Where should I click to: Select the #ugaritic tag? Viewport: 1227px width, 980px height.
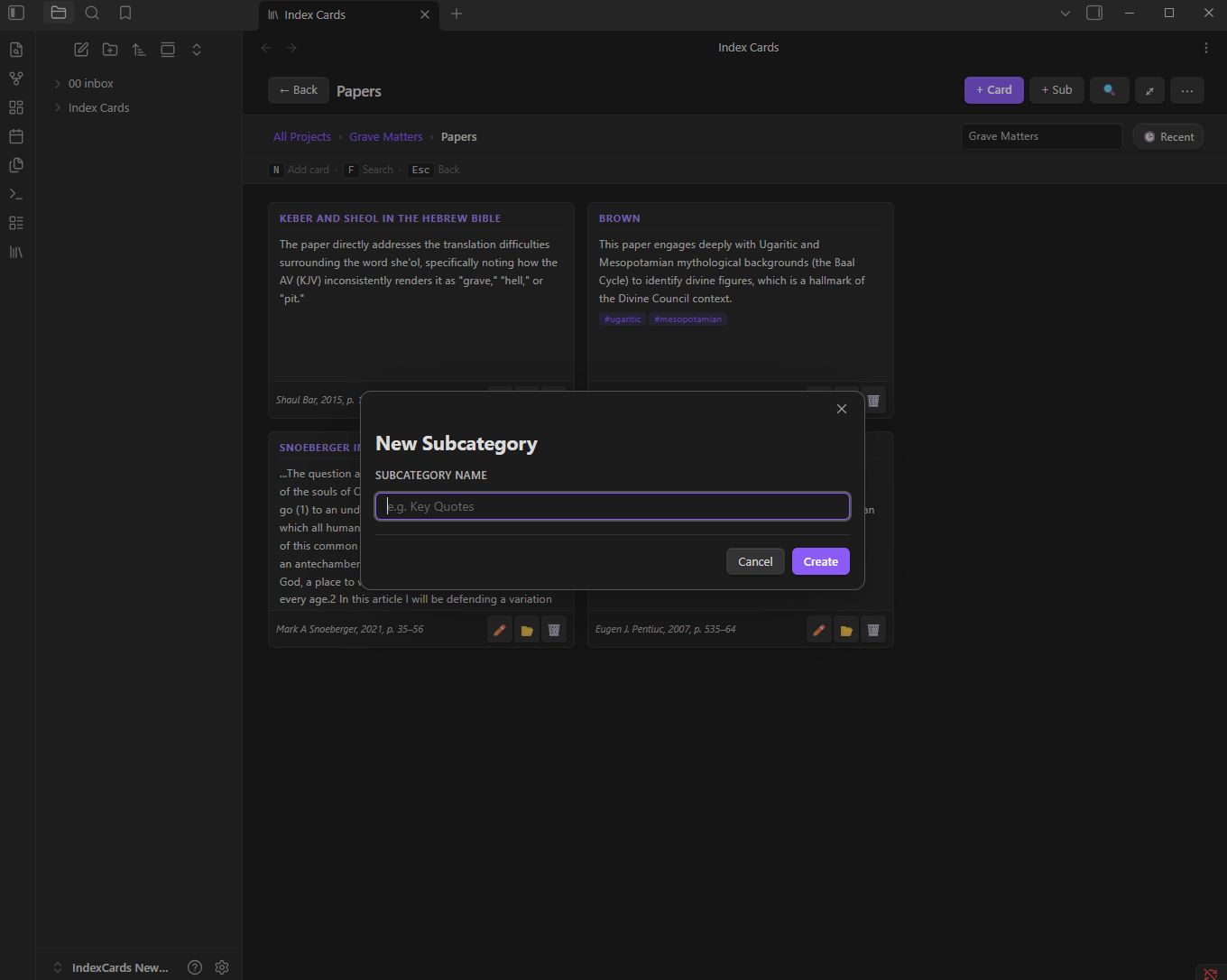pyautogui.click(x=623, y=319)
